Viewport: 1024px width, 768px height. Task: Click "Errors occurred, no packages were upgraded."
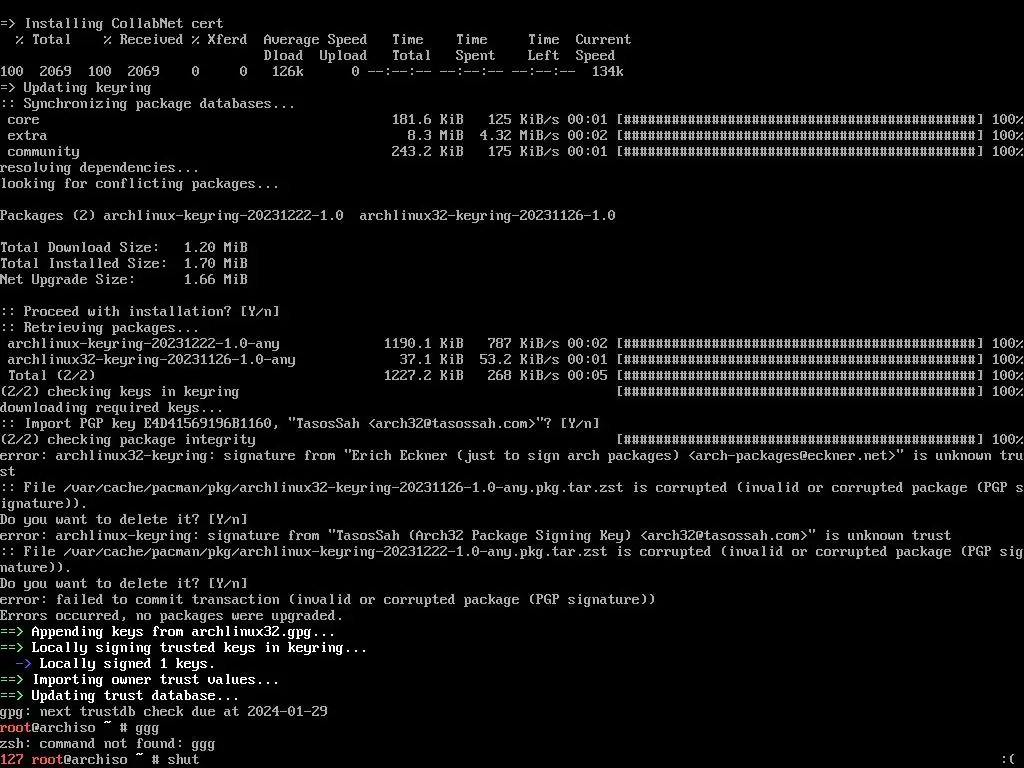(172, 616)
